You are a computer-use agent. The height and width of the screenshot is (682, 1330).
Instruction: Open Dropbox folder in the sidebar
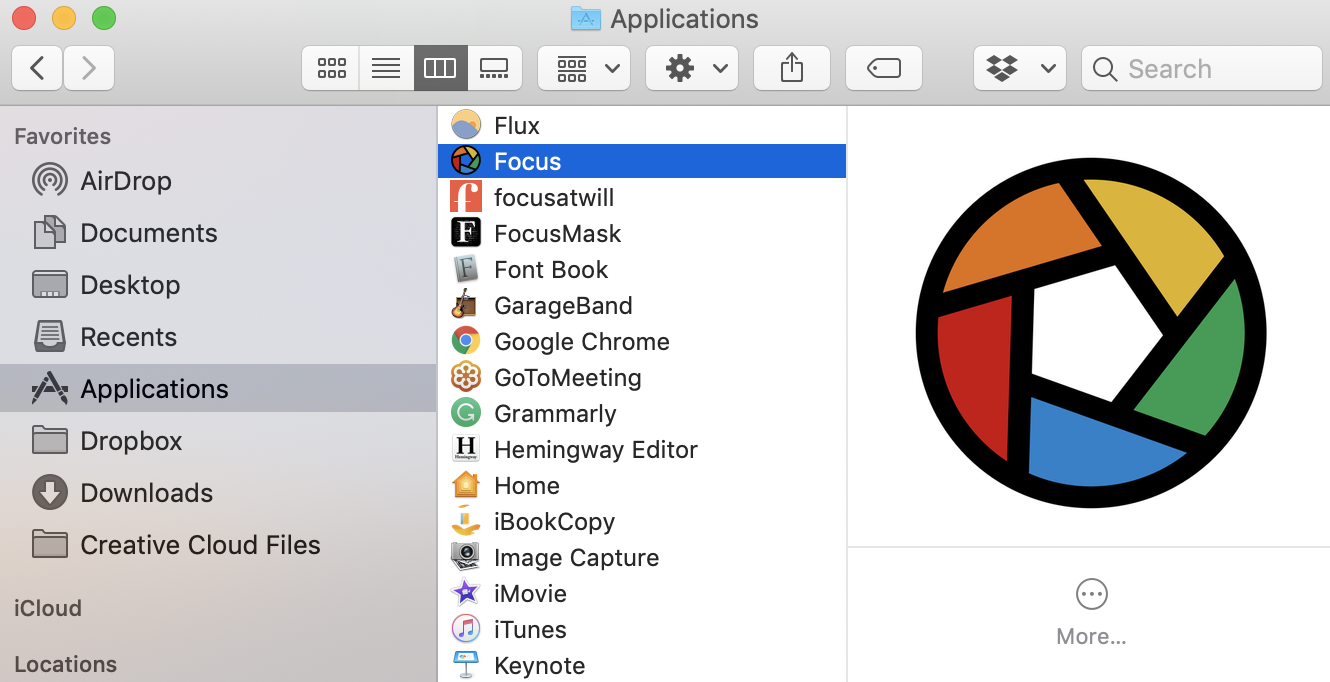(218, 441)
